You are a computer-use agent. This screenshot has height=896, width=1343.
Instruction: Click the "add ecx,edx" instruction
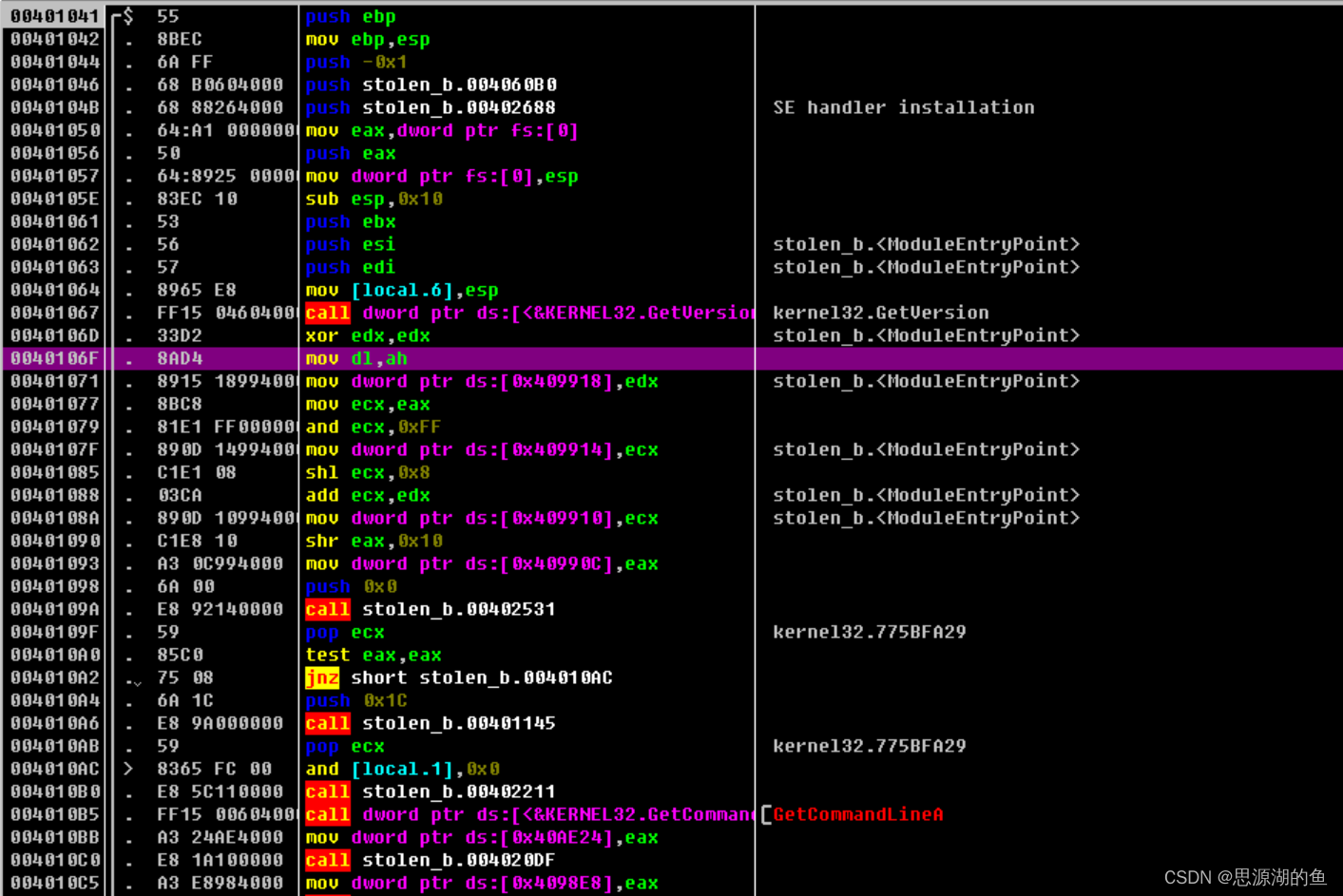click(368, 495)
